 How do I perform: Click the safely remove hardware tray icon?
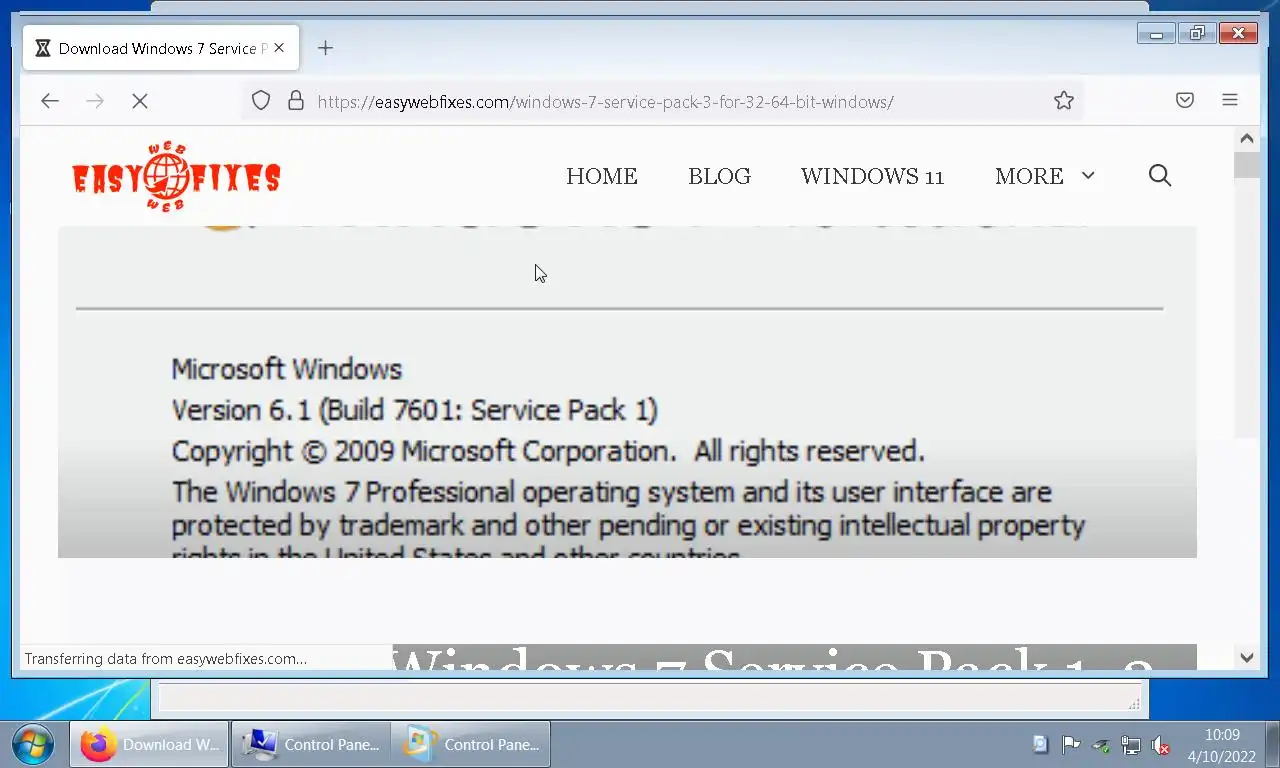pos(1101,744)
